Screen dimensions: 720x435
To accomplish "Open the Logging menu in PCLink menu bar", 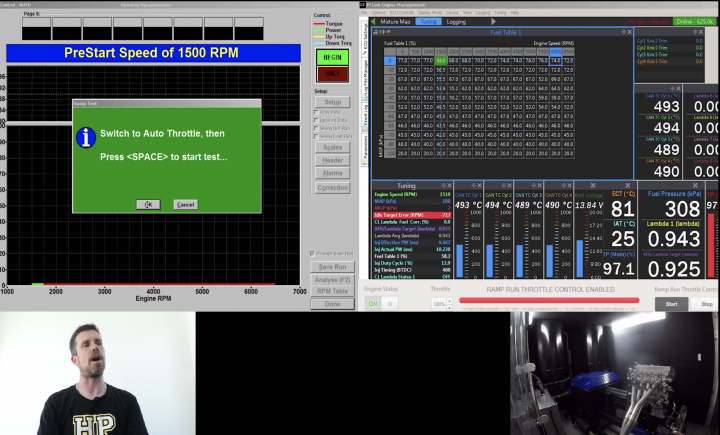I will (483, 13).
